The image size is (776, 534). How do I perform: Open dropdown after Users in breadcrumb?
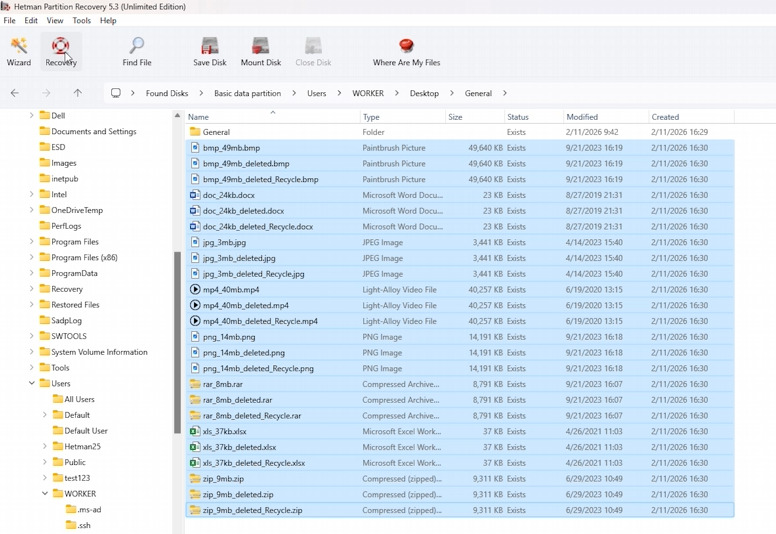(339, 93)
